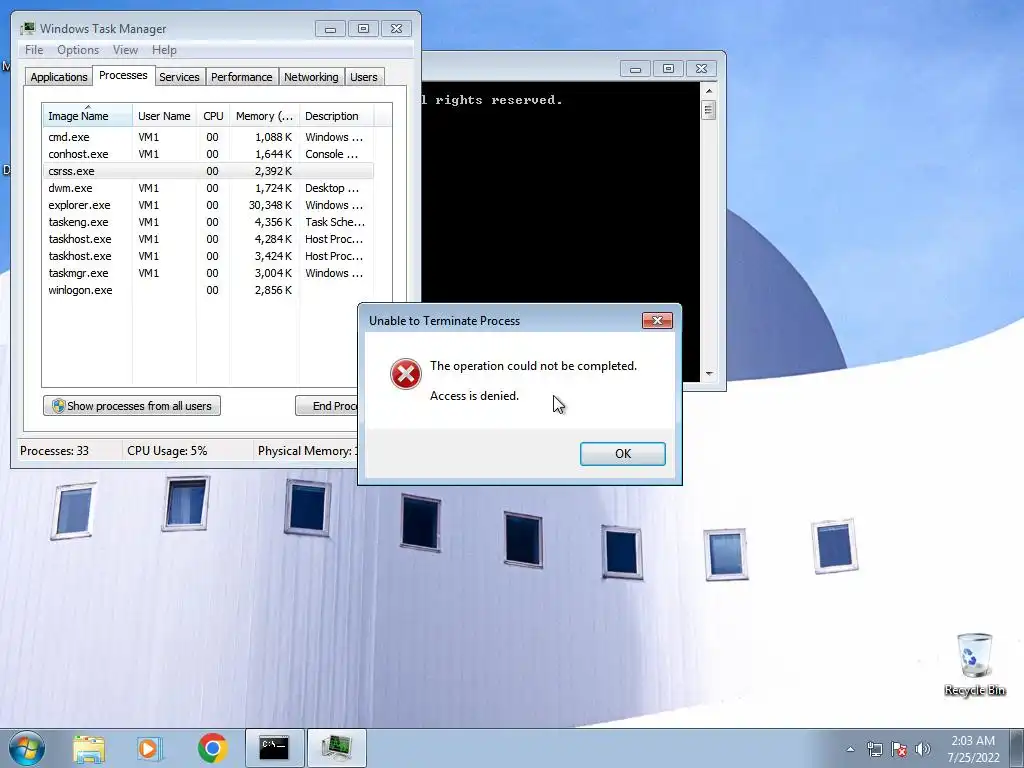Click the command prompt scrollbar thumb
The image size is (1024, 768).
pyautogui.click(x=709, y=110)
